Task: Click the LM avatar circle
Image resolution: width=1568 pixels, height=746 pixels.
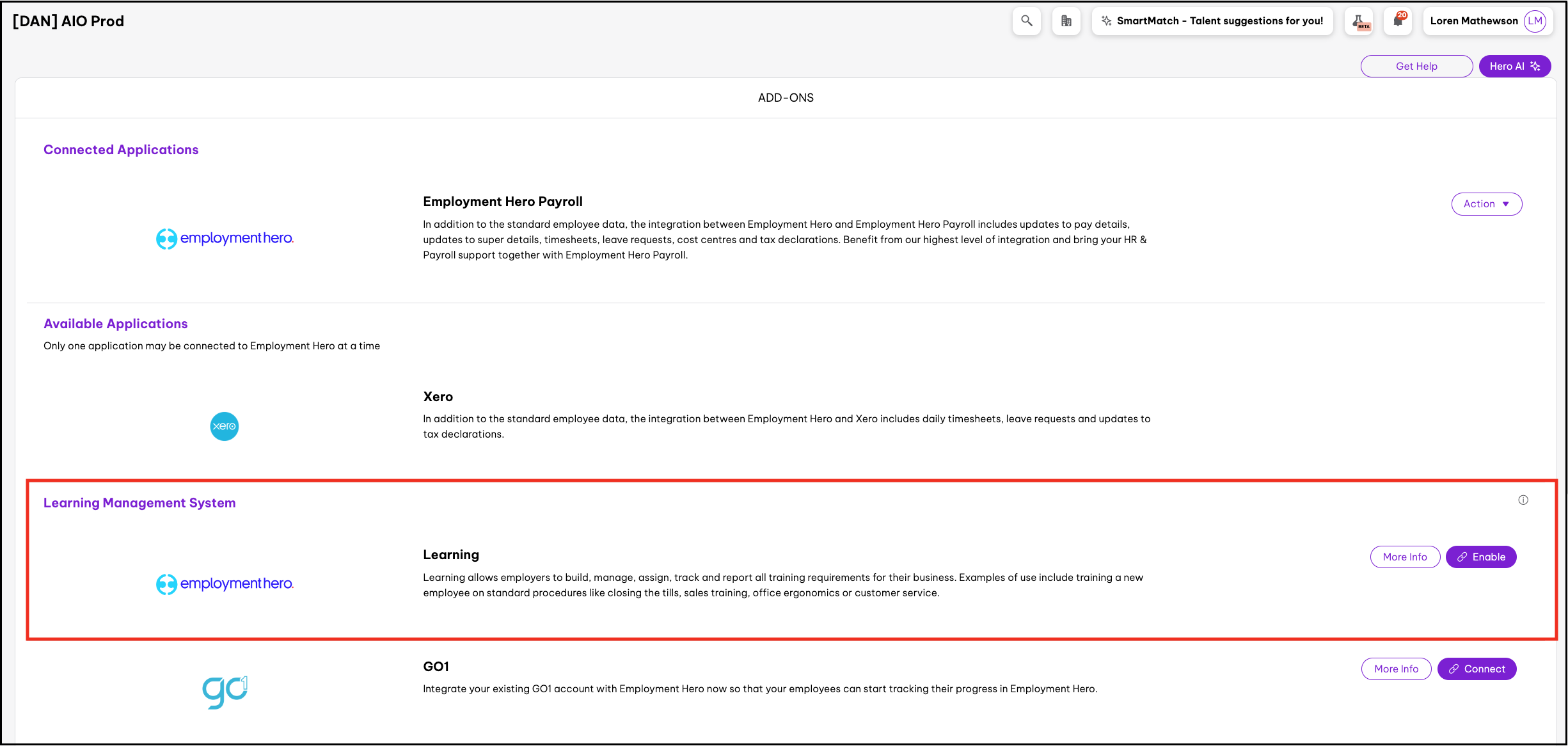Action: point(1535,20)
